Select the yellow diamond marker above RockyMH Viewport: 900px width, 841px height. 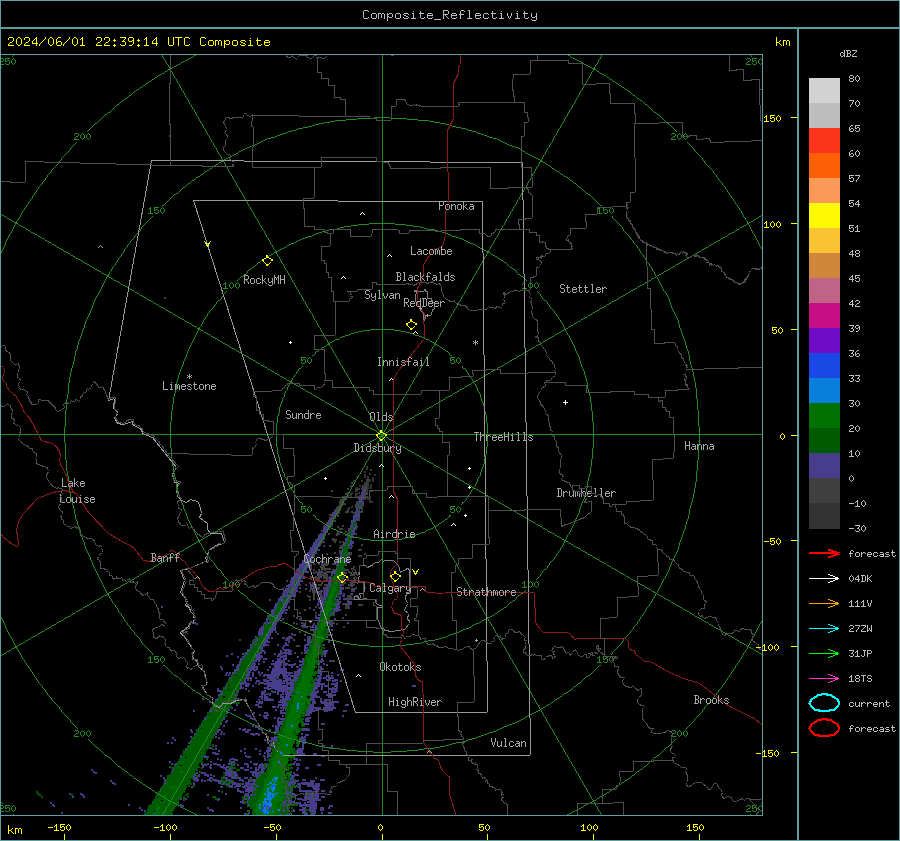[x=267, y=261]
